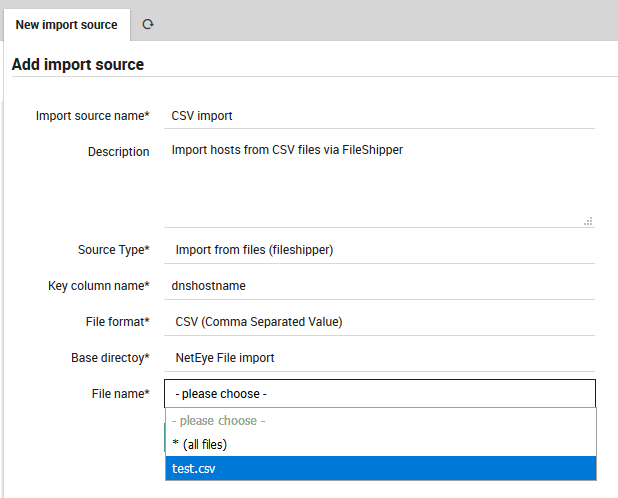This screenshot has width=618, height=498.
Task: Click the 'Add import source' heading
Action: click(78, 64)
